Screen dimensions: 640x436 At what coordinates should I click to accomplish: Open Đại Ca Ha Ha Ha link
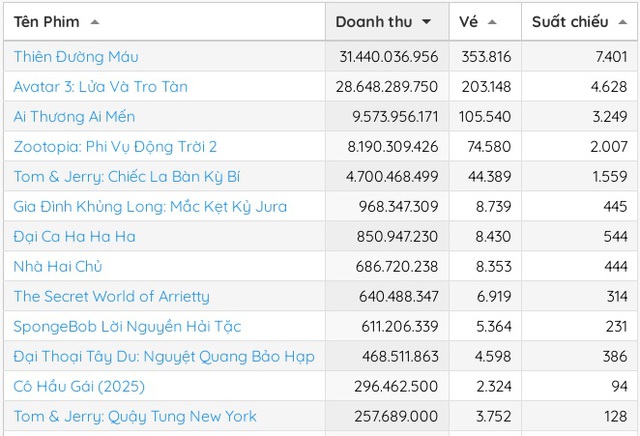pyautogui.click(x=75, y=237)
